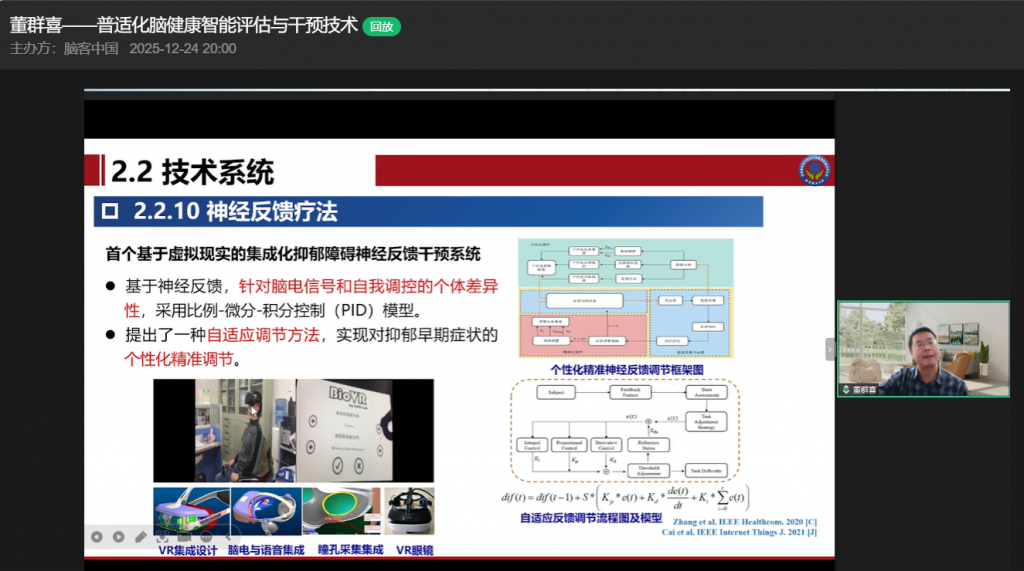Select the pen annotation tool icon
Viewport: 1024px width, 571px height.
tap(141, 537)
